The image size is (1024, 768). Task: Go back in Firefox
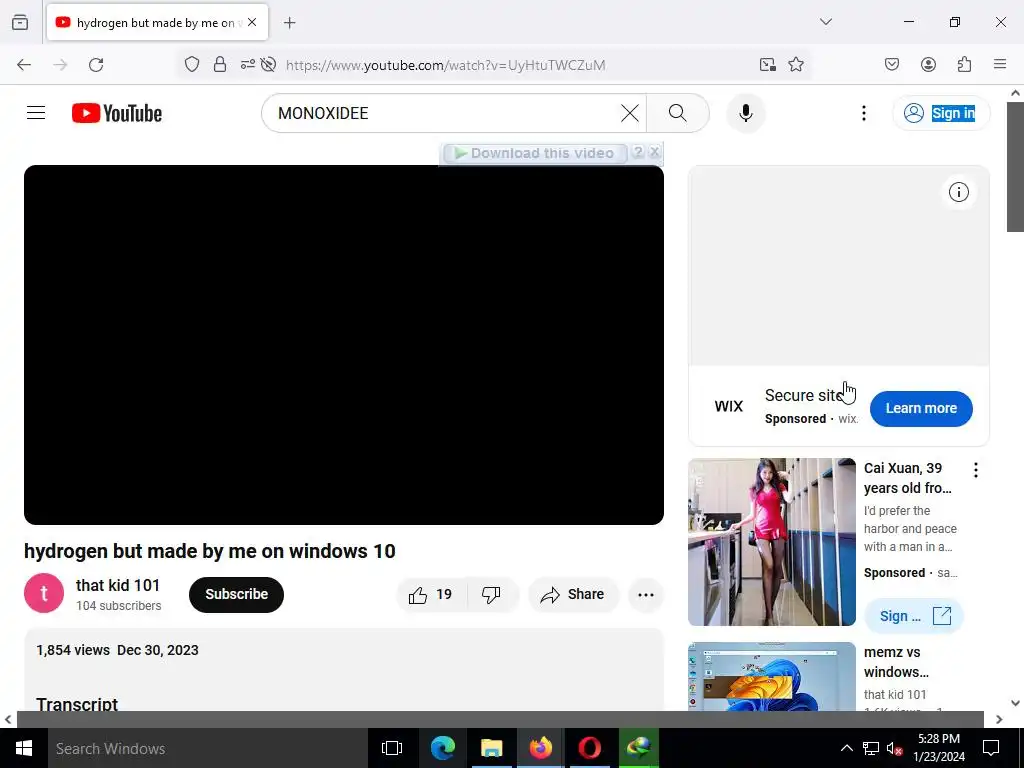[x=24, y=65]
